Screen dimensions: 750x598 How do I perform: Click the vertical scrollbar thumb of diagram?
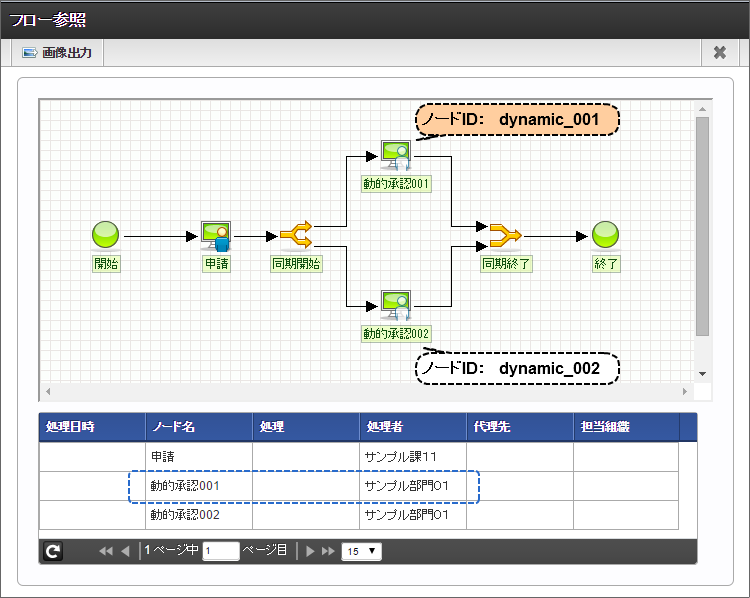[702, 226]
